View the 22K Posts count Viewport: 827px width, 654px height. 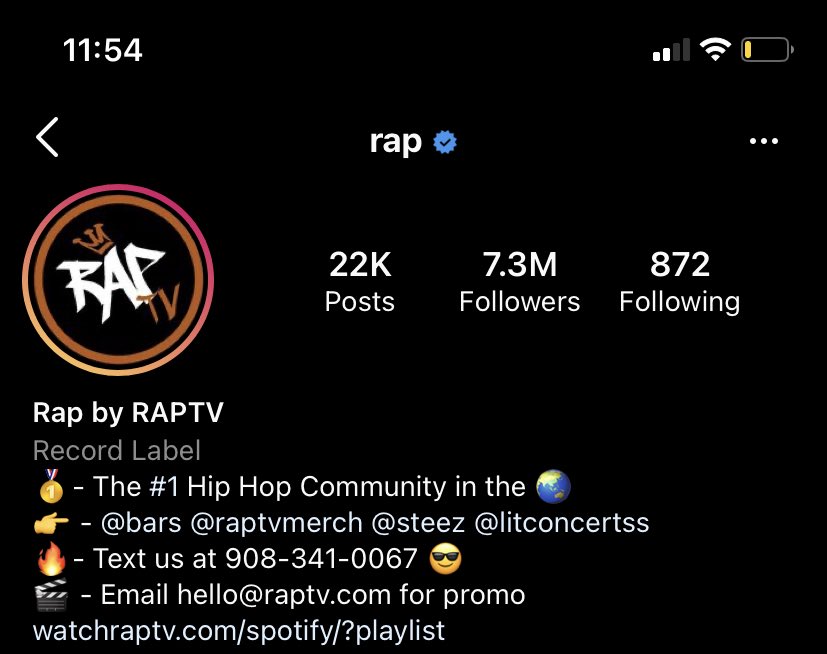[360, 282]
